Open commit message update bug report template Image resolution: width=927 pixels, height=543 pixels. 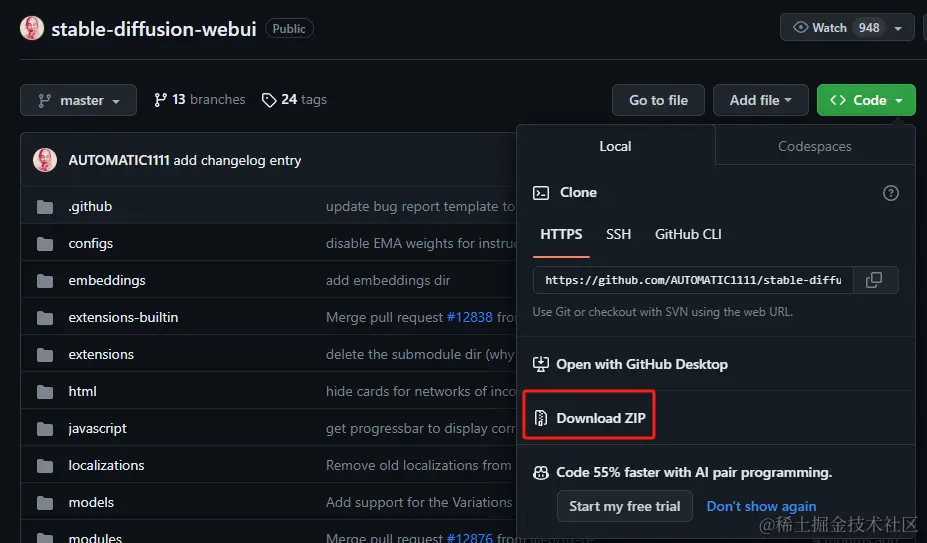[420, 206]
